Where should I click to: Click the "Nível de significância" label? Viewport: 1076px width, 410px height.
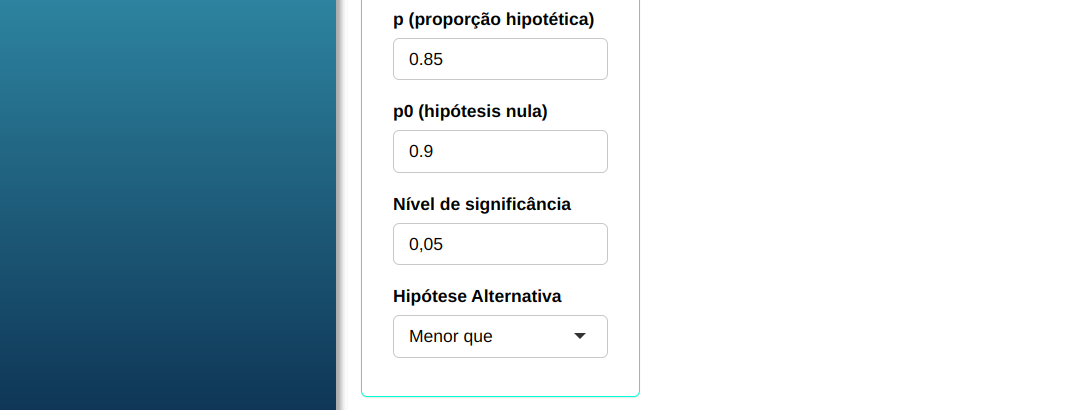482,204
